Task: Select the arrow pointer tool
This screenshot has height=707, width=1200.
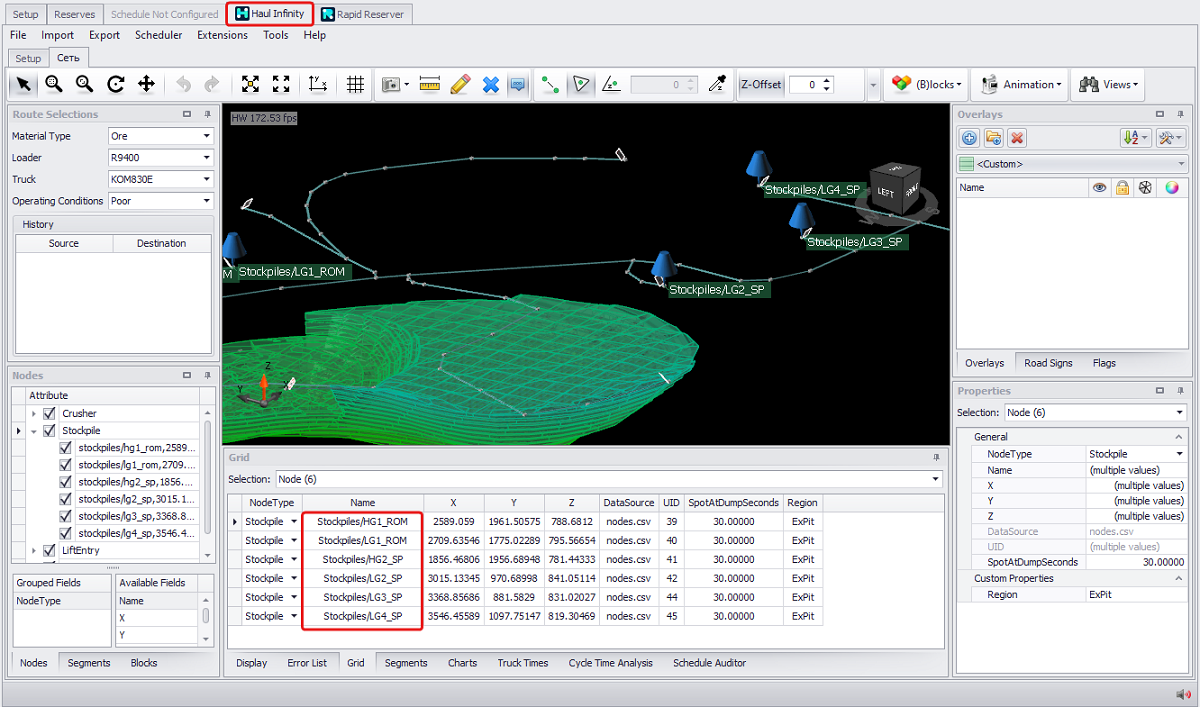Action: 24,85
